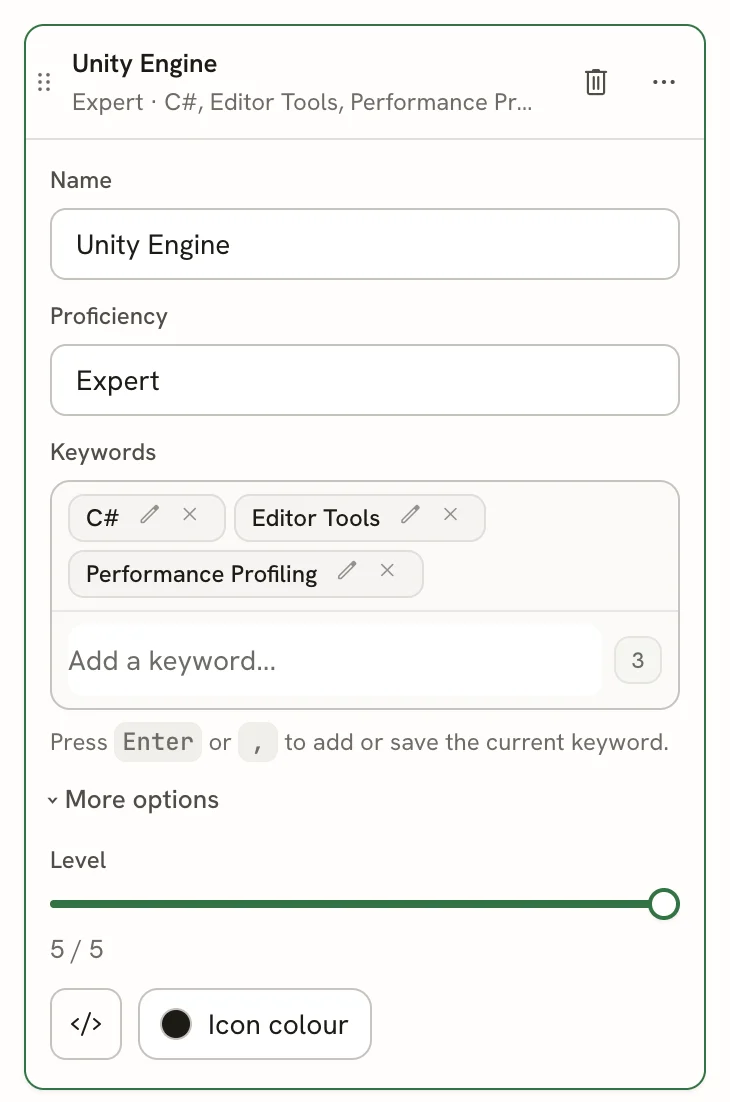Remove the C# keyword
The height and width of the screenshot is (1102, 730).
(x=190, y=514)
